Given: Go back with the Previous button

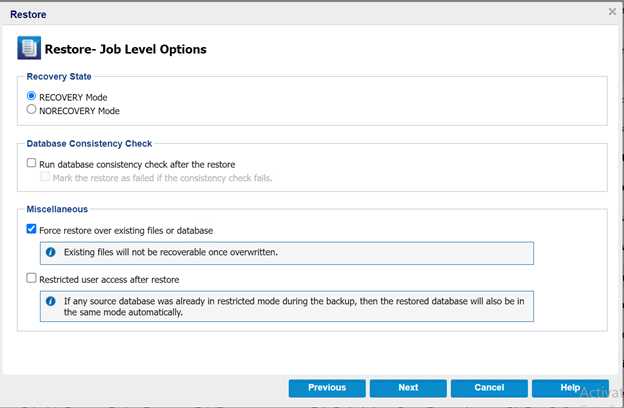Looking at the screenshot, I should pos(327,388).
